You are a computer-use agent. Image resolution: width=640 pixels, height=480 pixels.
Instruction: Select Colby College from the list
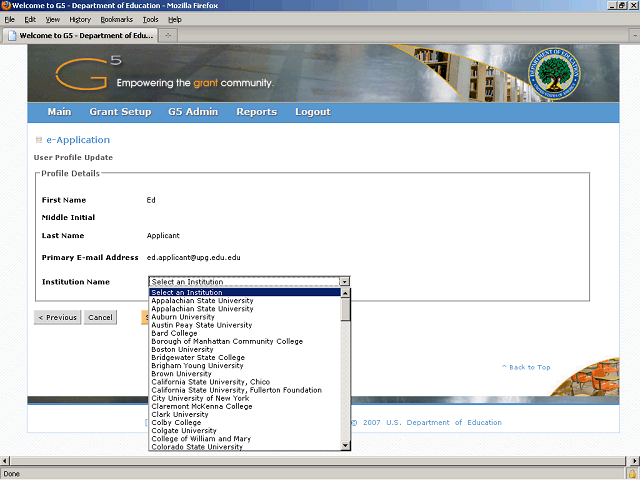[x=244, y=423]
